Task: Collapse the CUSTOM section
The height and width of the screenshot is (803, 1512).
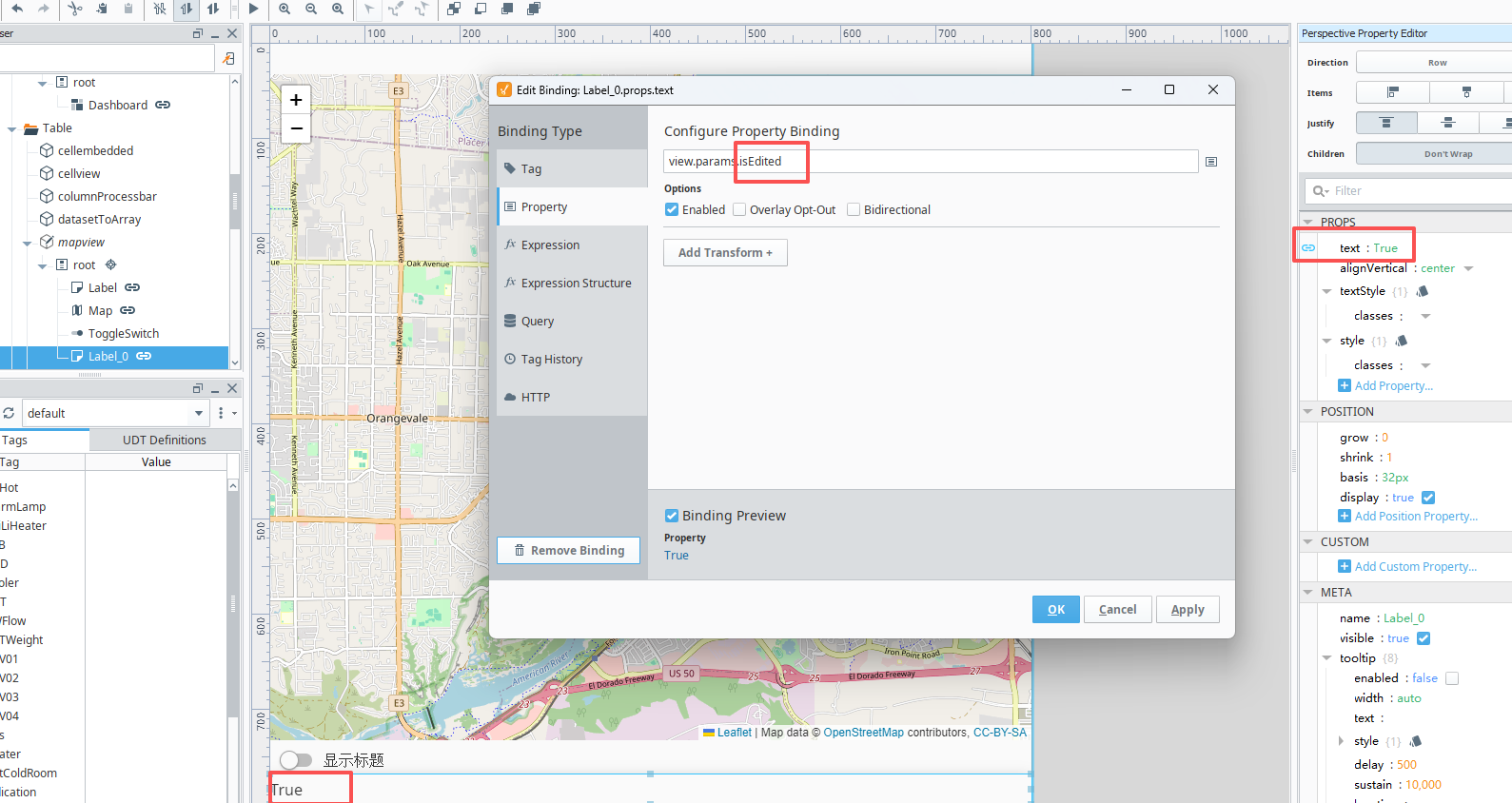Action: pos(1308,542)
